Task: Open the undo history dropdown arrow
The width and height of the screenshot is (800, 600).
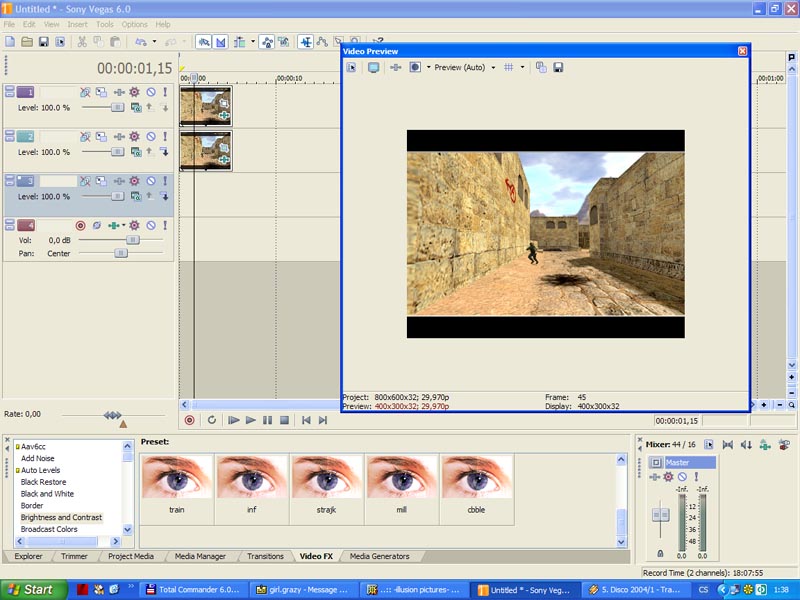Action: click(x=154, y=42)
